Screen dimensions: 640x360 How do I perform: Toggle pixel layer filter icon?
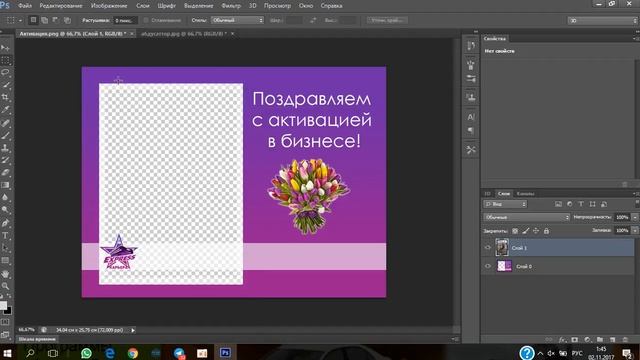coord(558,204)
